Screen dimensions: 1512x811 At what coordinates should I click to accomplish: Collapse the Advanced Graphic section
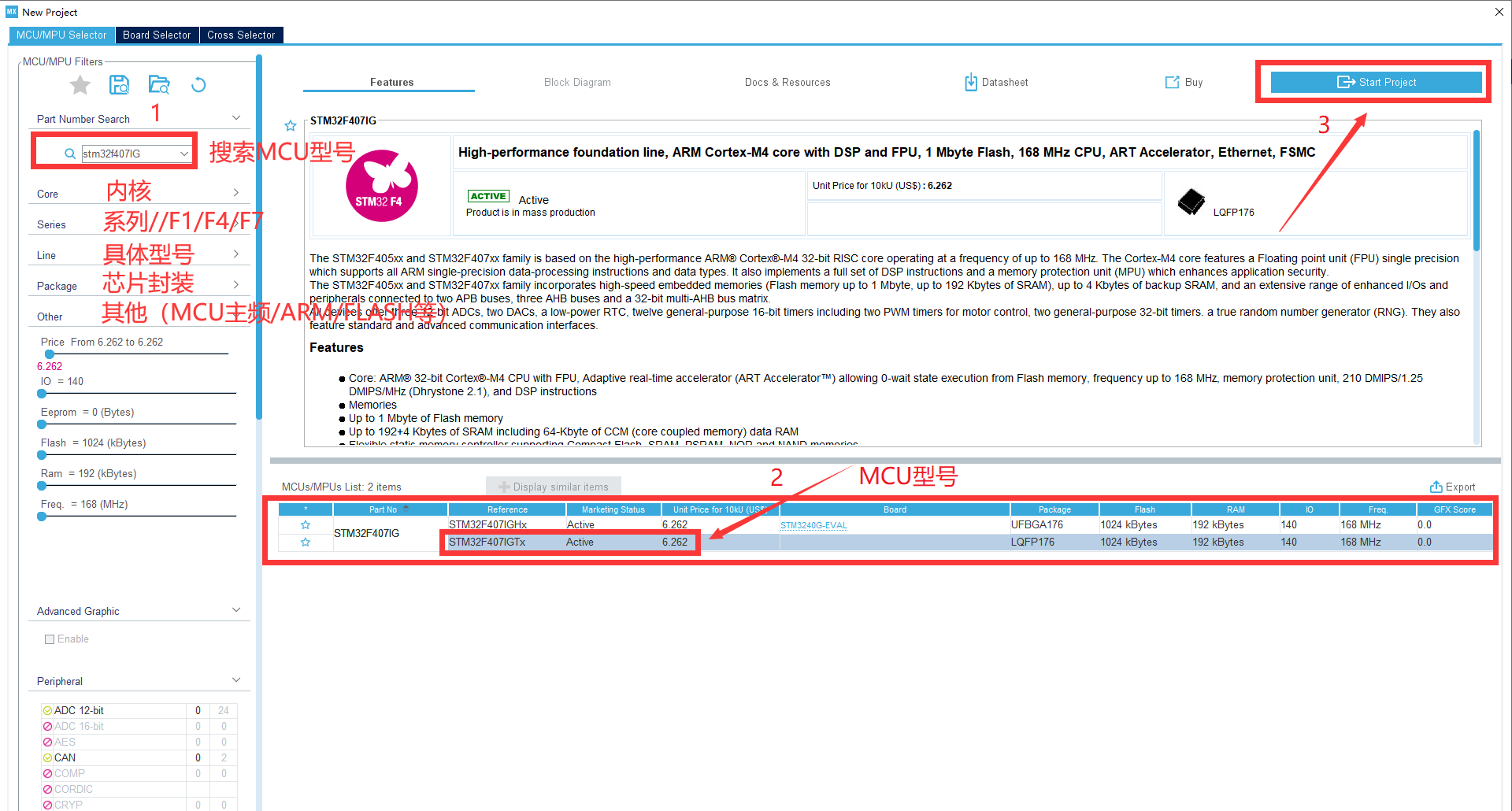(x=236, y=610)
